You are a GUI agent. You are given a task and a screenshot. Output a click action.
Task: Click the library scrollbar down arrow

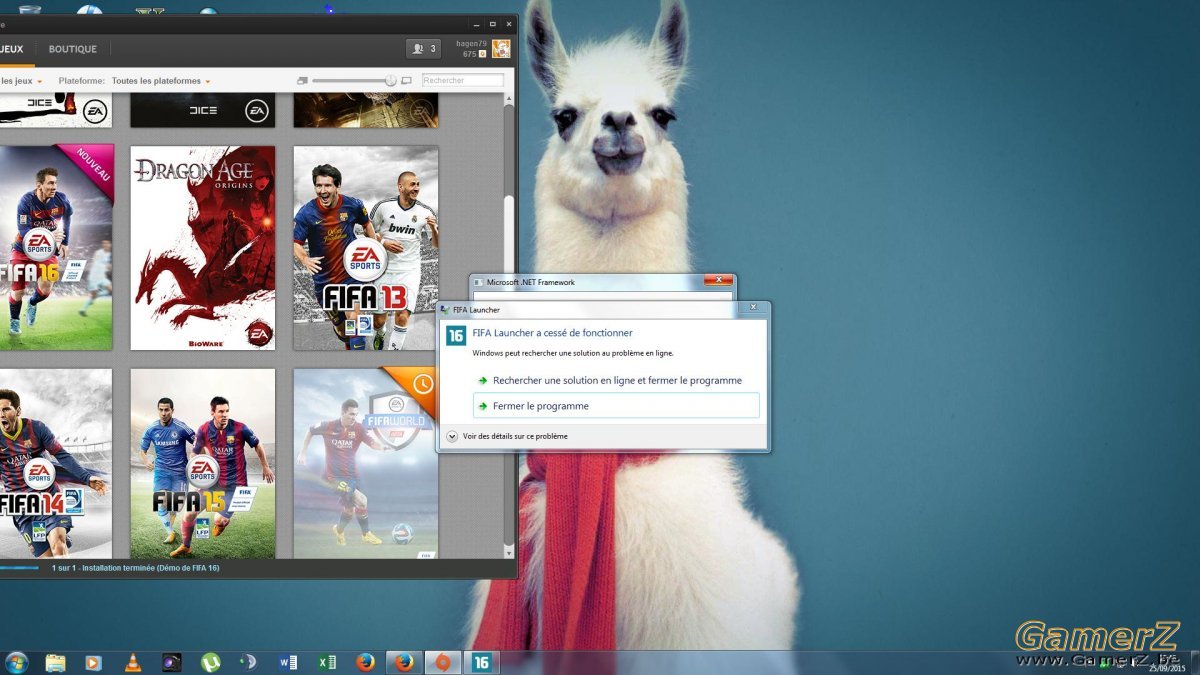pos(509,552)
